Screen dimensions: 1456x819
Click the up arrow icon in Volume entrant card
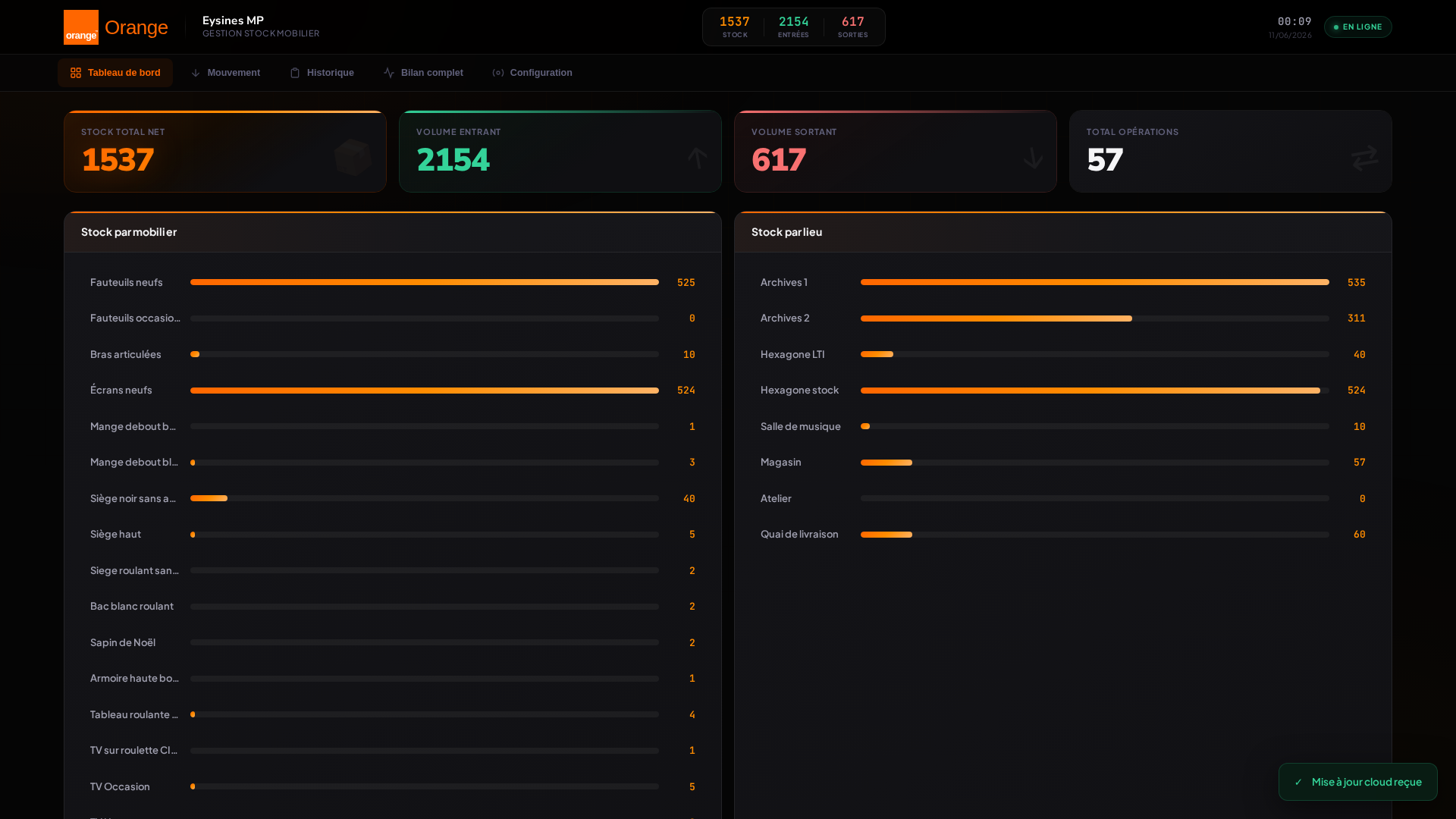[698, 158]
